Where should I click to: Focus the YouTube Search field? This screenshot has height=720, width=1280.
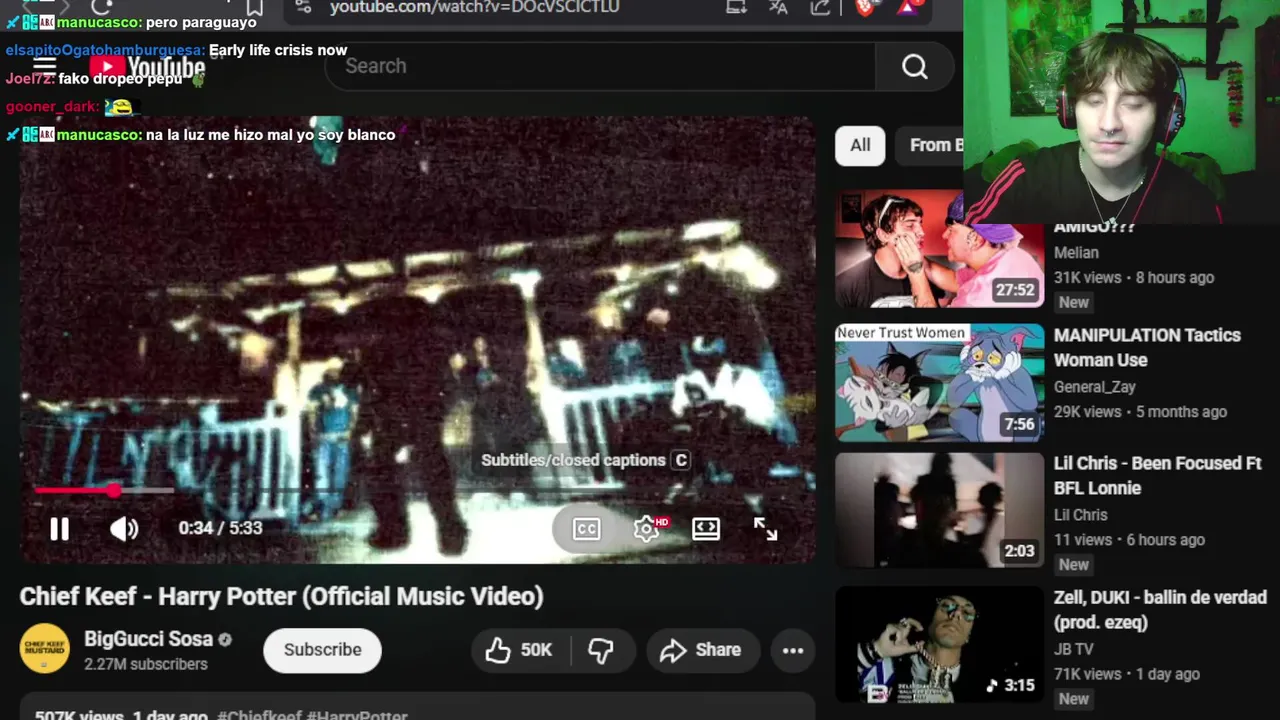point(600,66)
